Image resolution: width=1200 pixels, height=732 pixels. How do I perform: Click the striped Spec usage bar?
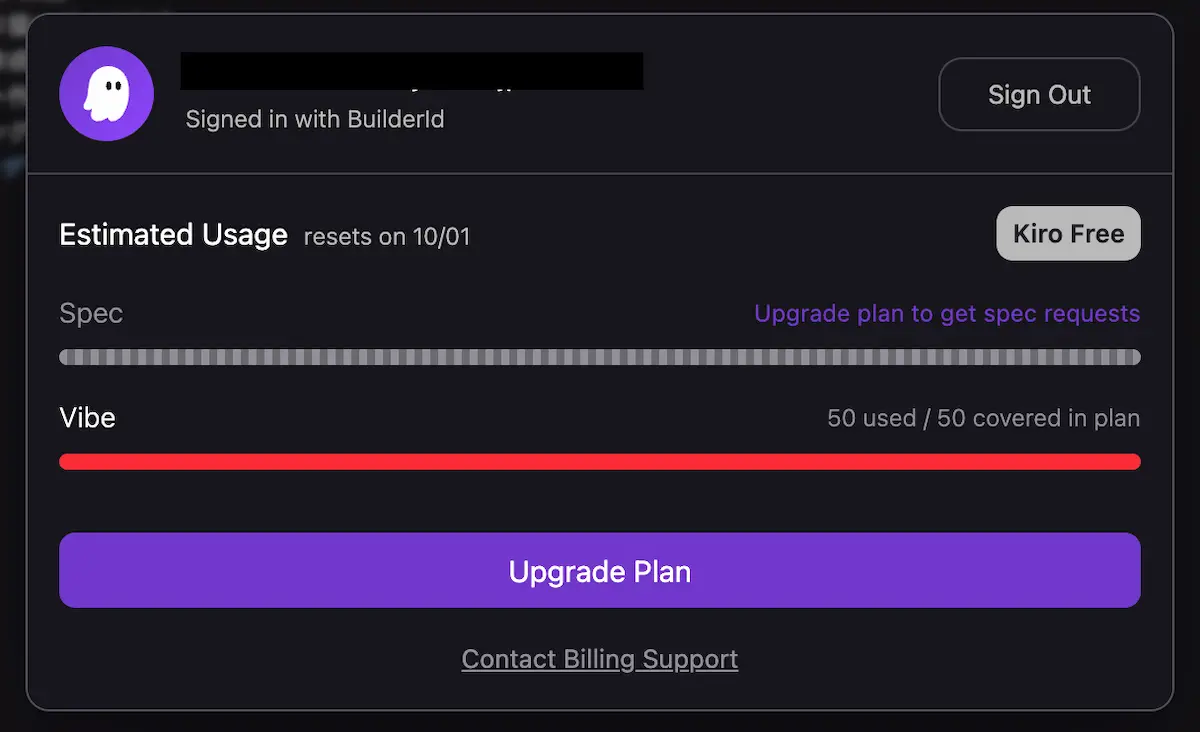[600, 357]
